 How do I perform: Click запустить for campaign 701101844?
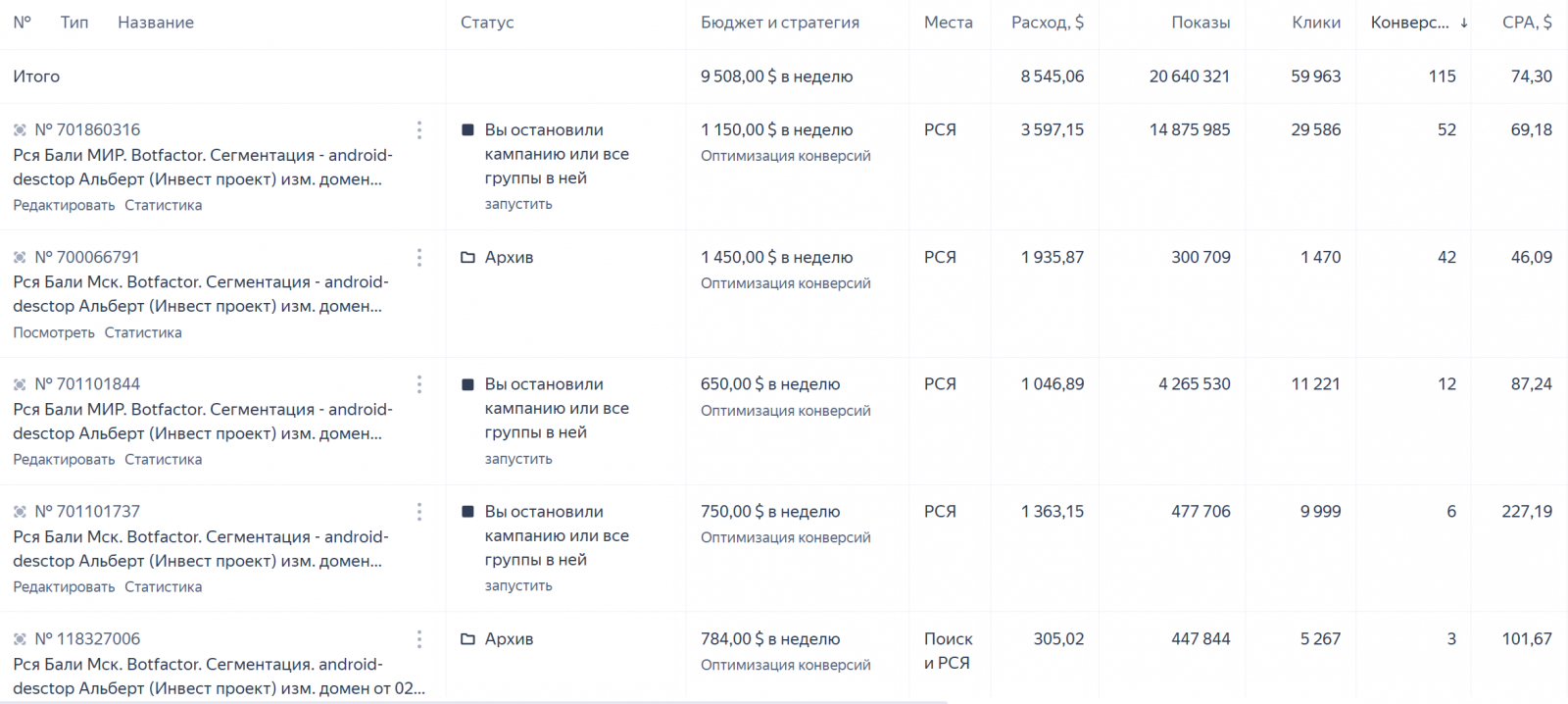click(518, 459)
